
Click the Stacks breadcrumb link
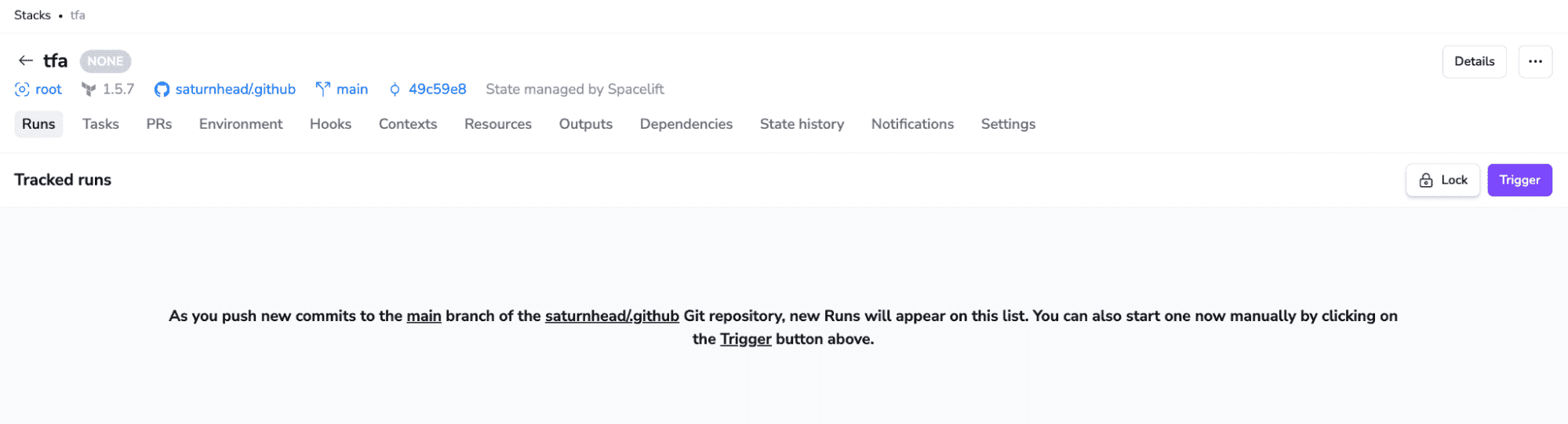pos(32,15)
